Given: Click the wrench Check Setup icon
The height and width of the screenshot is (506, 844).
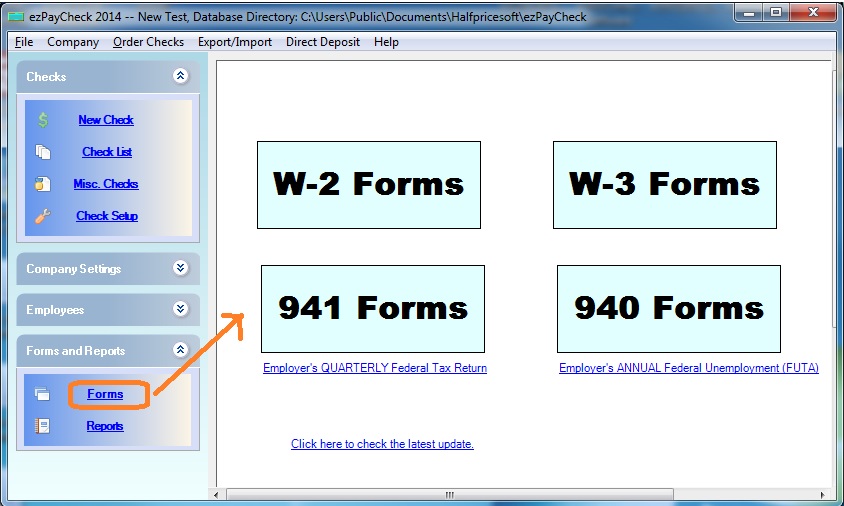Looking at the screenshot, I should point(43,216).
